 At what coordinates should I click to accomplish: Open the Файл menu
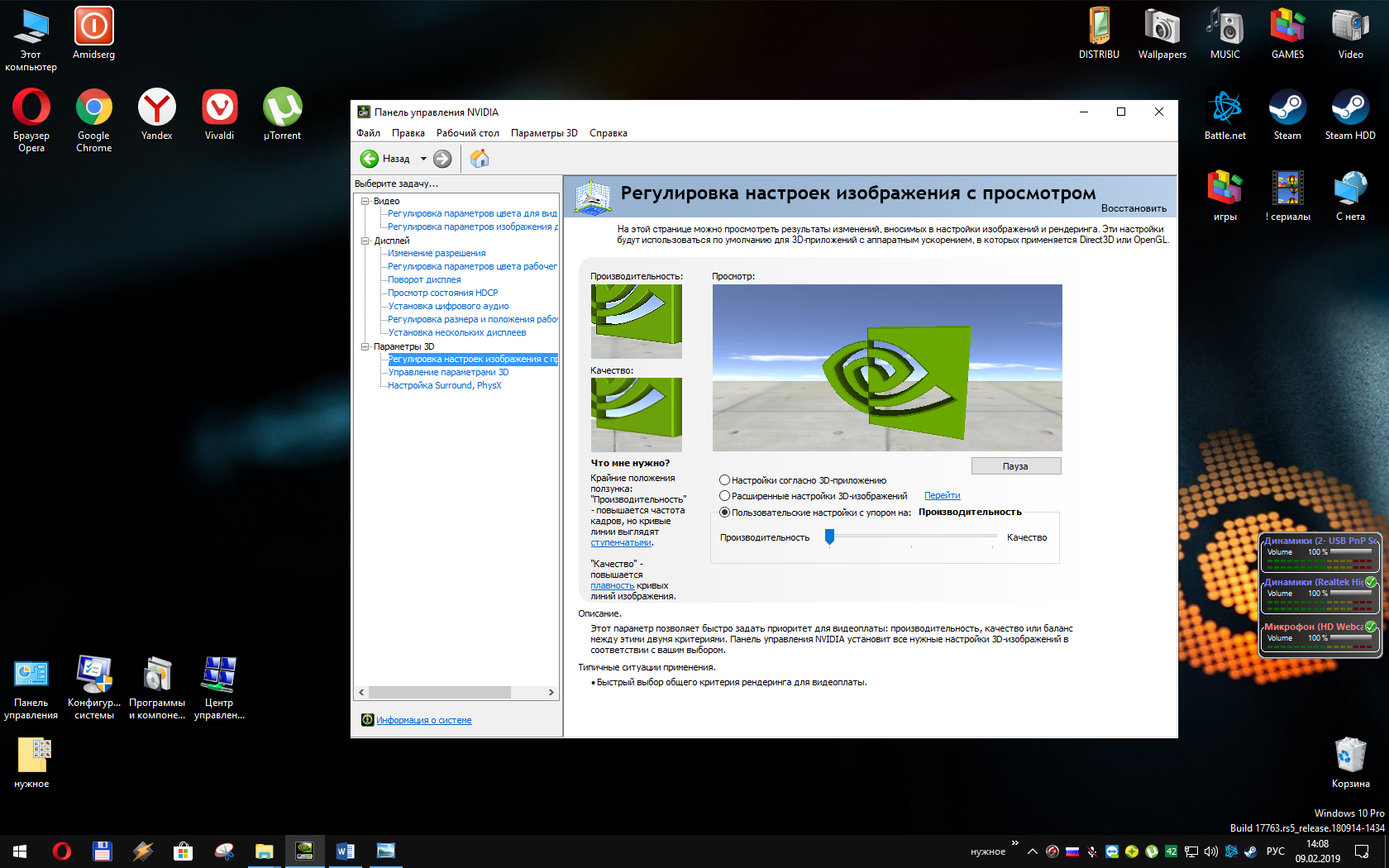(368, 133)
